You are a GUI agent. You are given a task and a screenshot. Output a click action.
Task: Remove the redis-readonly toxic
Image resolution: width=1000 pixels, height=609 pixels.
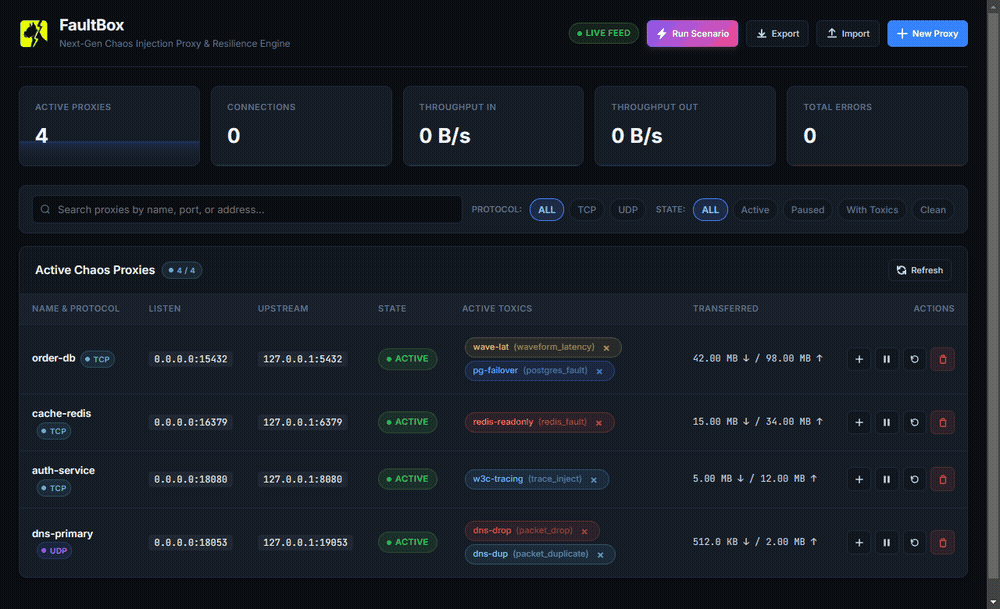[x=599, y=423]
